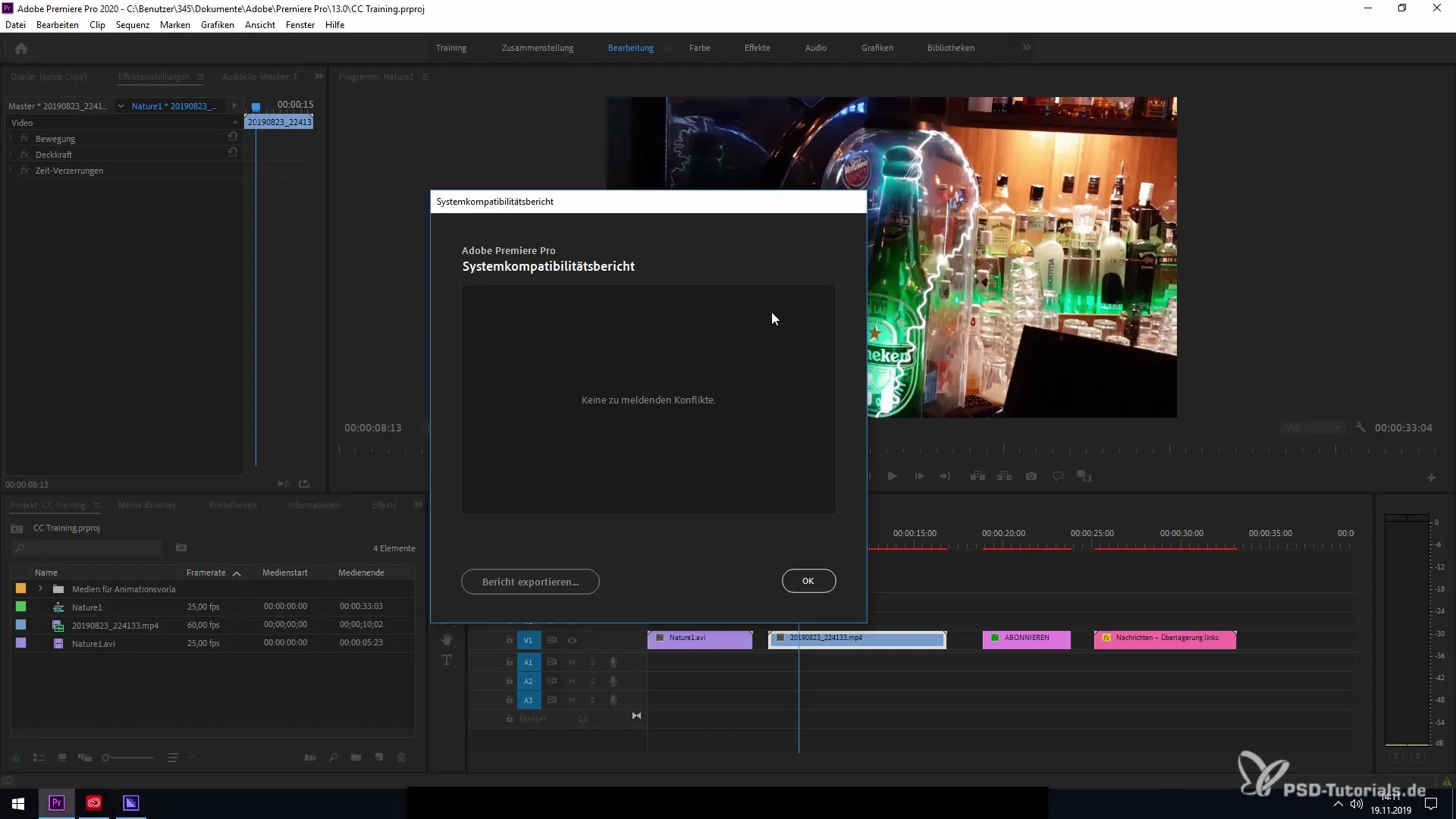Show hidden source panel tabs via chevrons
Image resolution: width=1456 pixels, height=819 pixels.
coord(319,76)
